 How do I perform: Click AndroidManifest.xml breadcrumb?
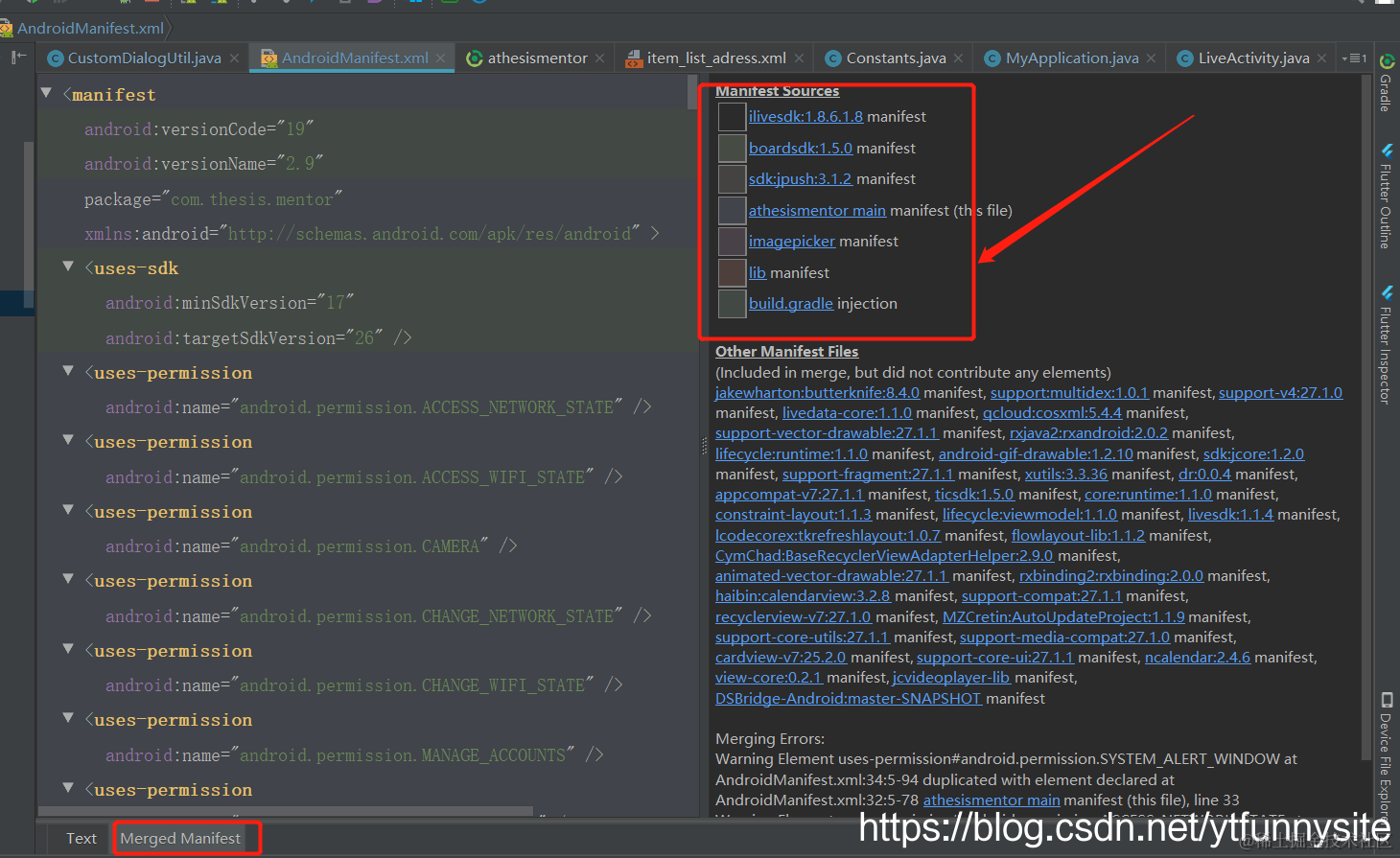coord(90,29)
